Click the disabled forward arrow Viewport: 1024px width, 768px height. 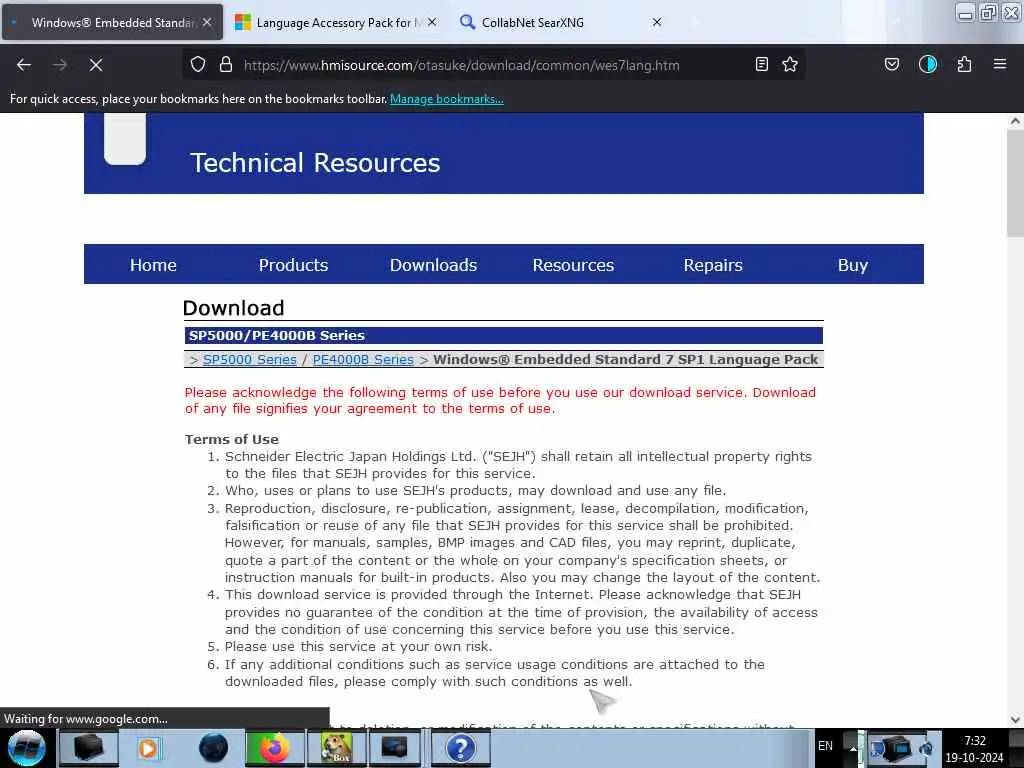coord(59,65)
